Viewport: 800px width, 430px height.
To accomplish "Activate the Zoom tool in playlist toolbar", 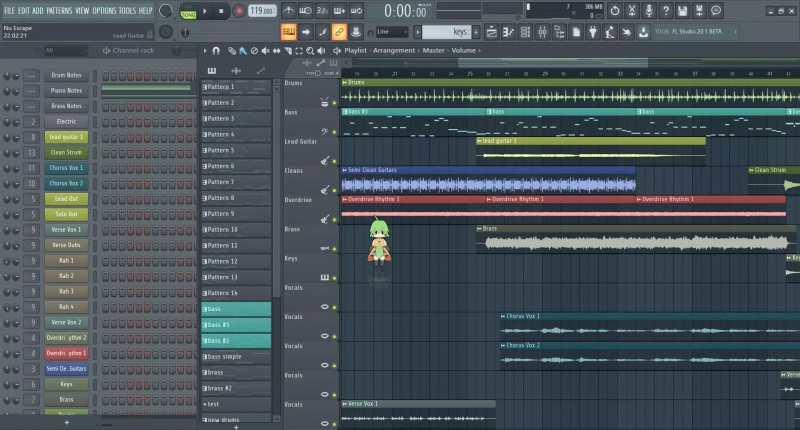I will pyautogui.click(x=310, y=50).
